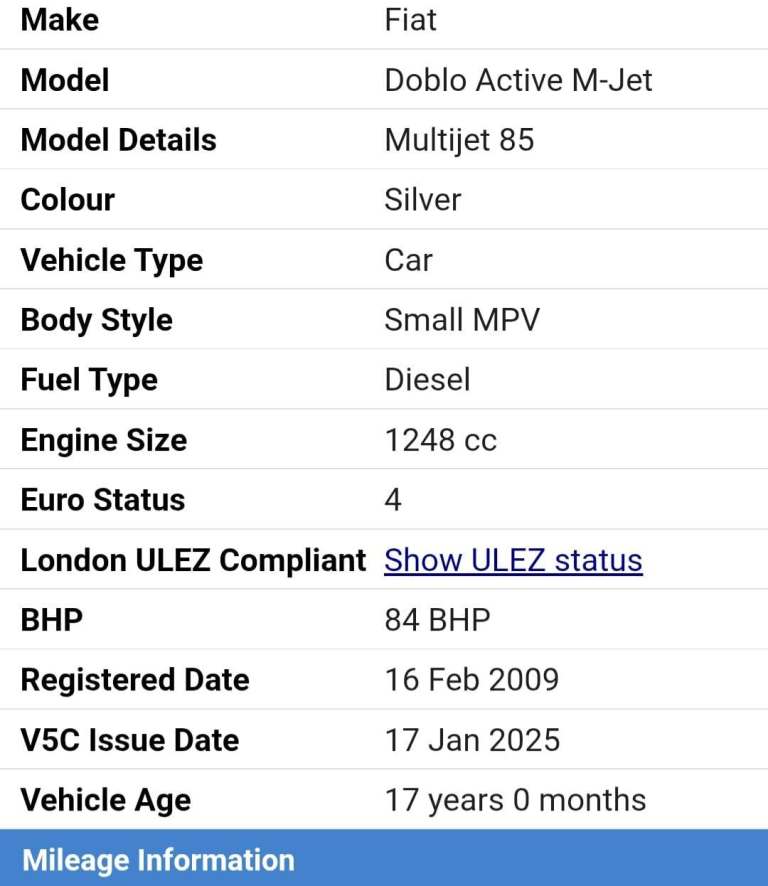
Task: Select the Diesel fuel type value
Action: tap(427, 380)
